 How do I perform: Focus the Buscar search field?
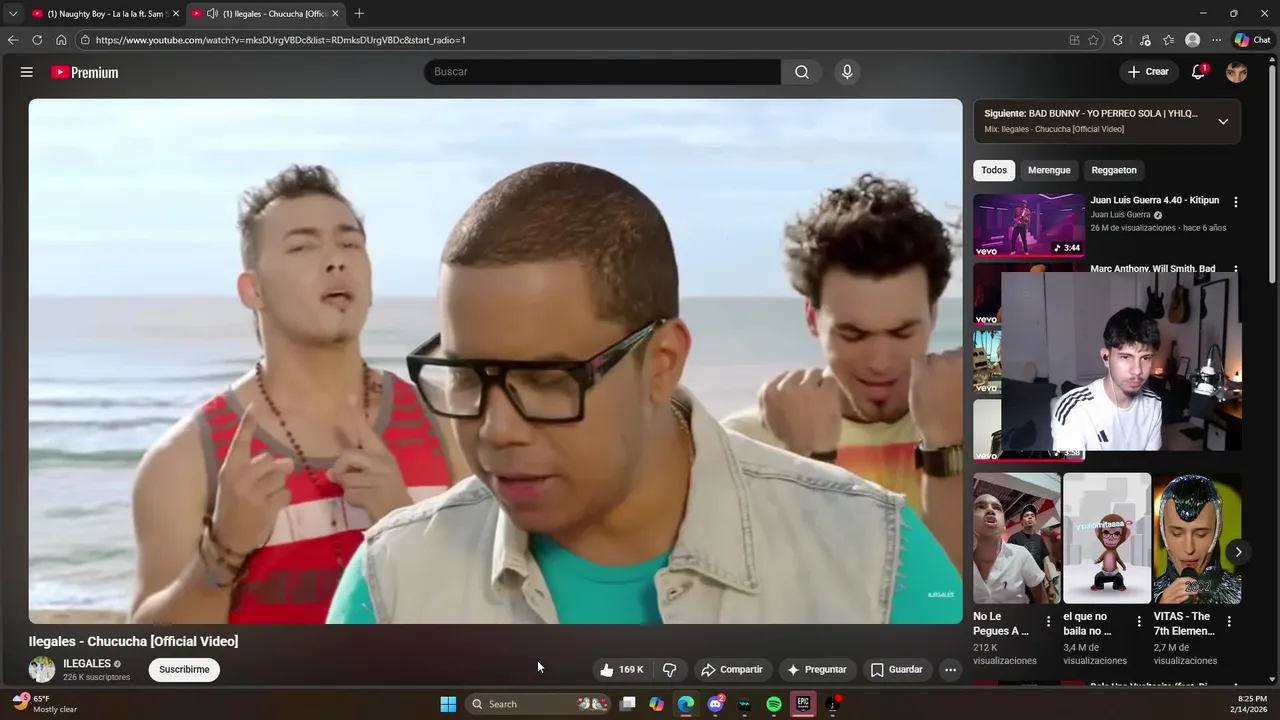point(602,72)
